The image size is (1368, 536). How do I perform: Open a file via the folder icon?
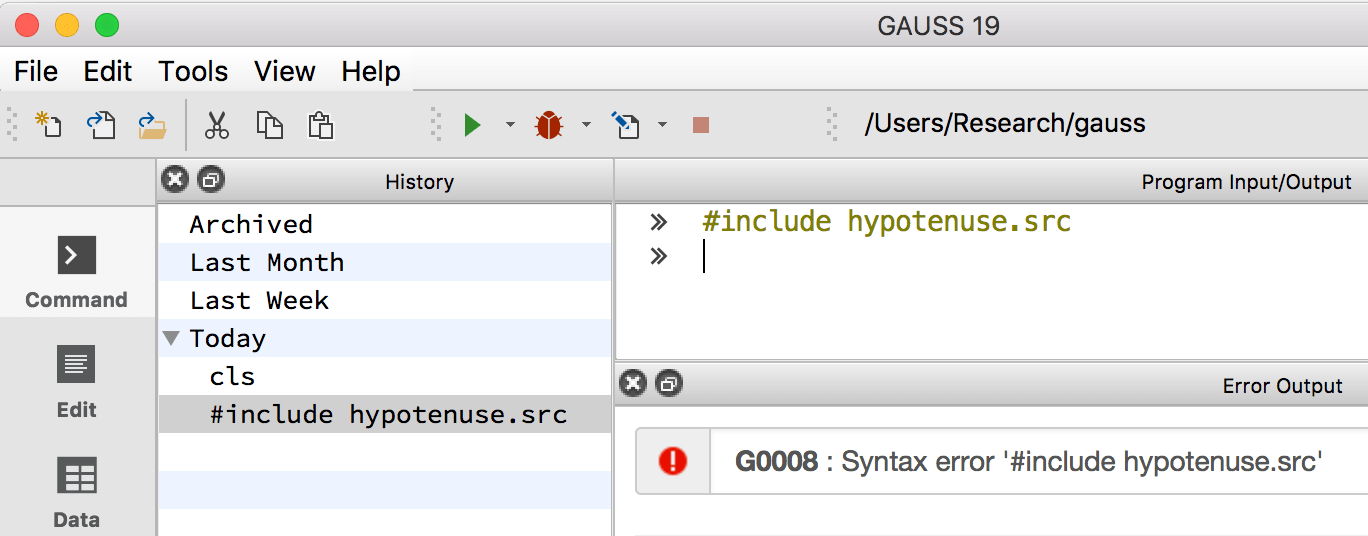(152, 124)
